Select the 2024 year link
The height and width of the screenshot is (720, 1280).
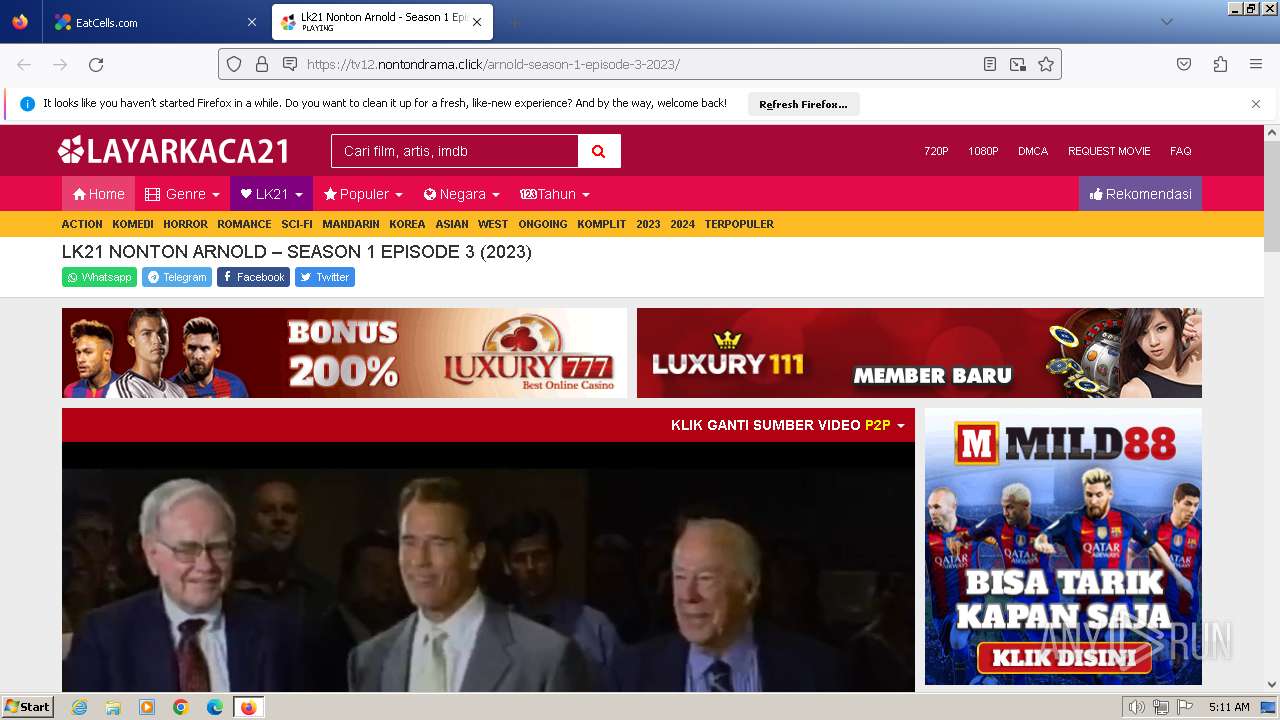[682, 224]
